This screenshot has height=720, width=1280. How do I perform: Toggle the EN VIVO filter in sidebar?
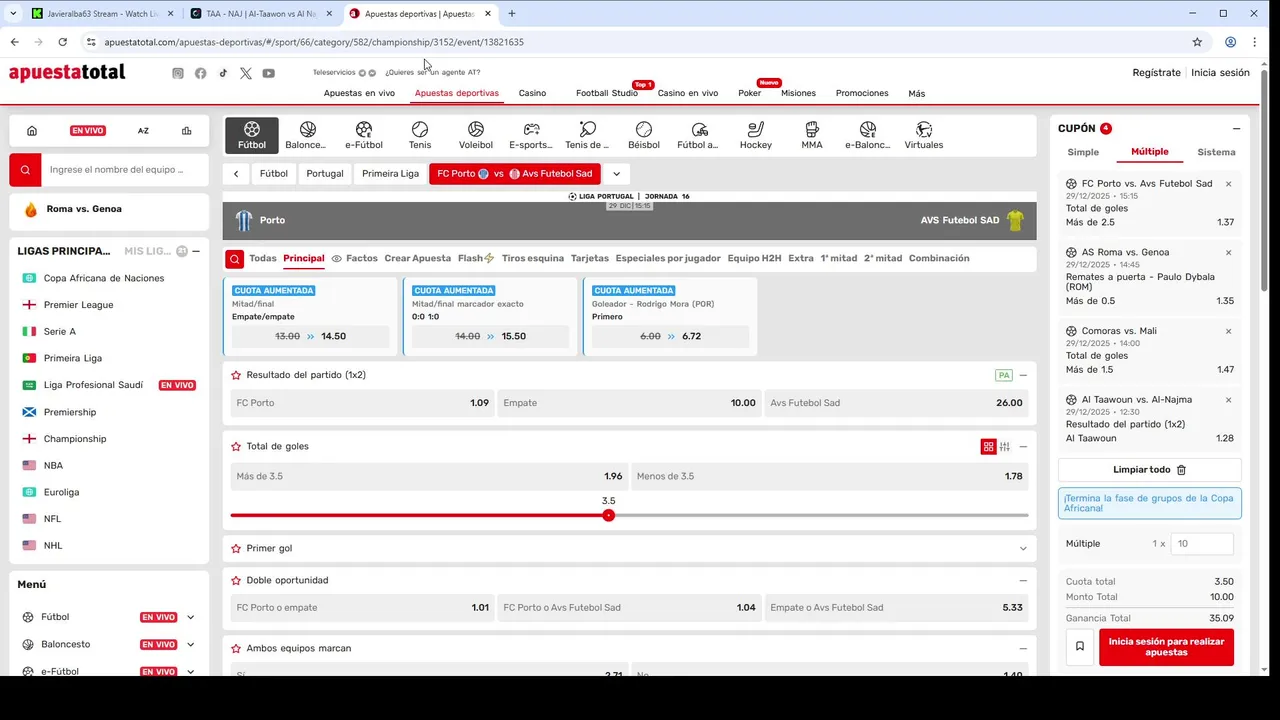(88, 131)
